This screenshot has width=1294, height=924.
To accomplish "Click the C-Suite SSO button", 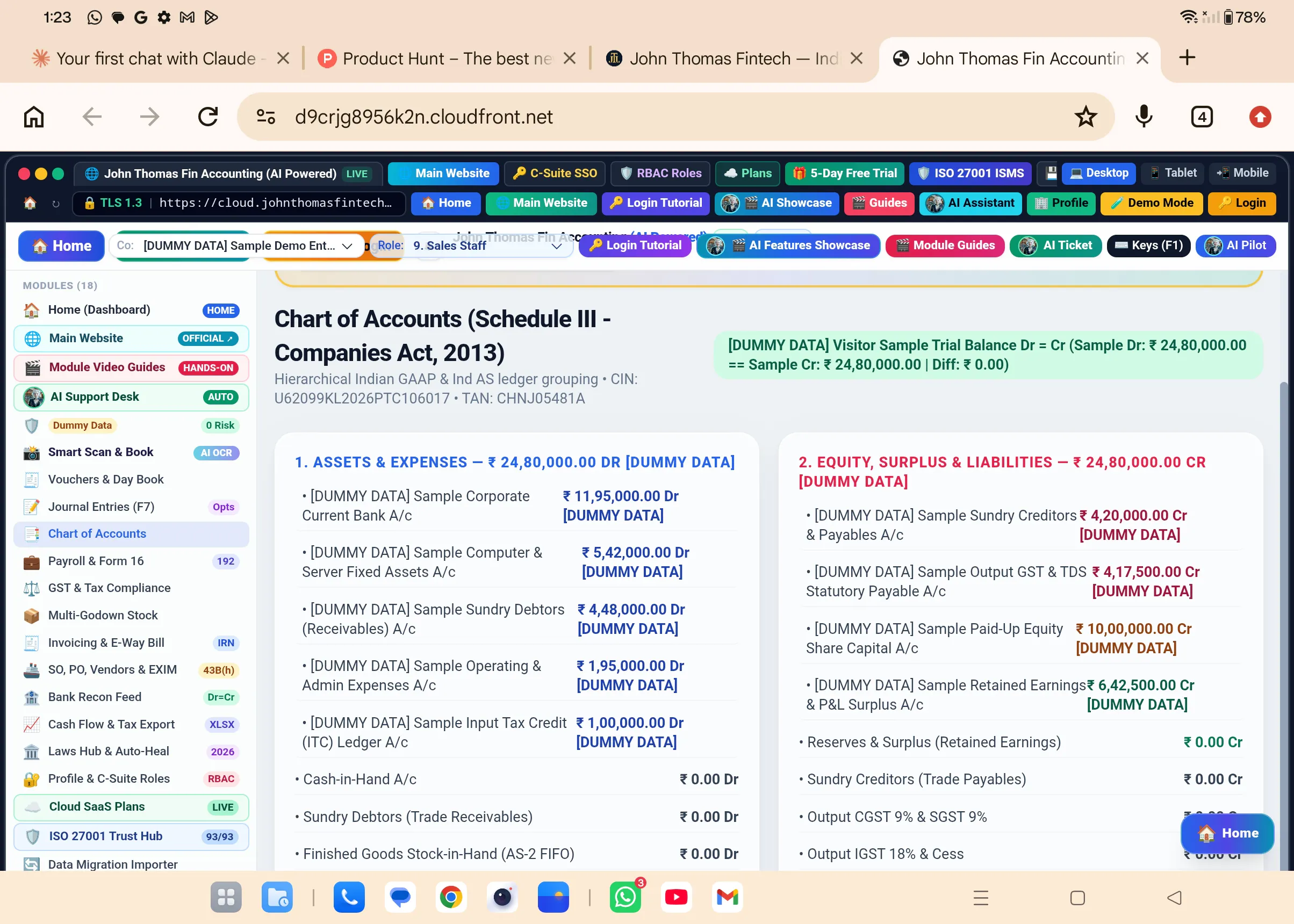I will [x=555, y=174].
